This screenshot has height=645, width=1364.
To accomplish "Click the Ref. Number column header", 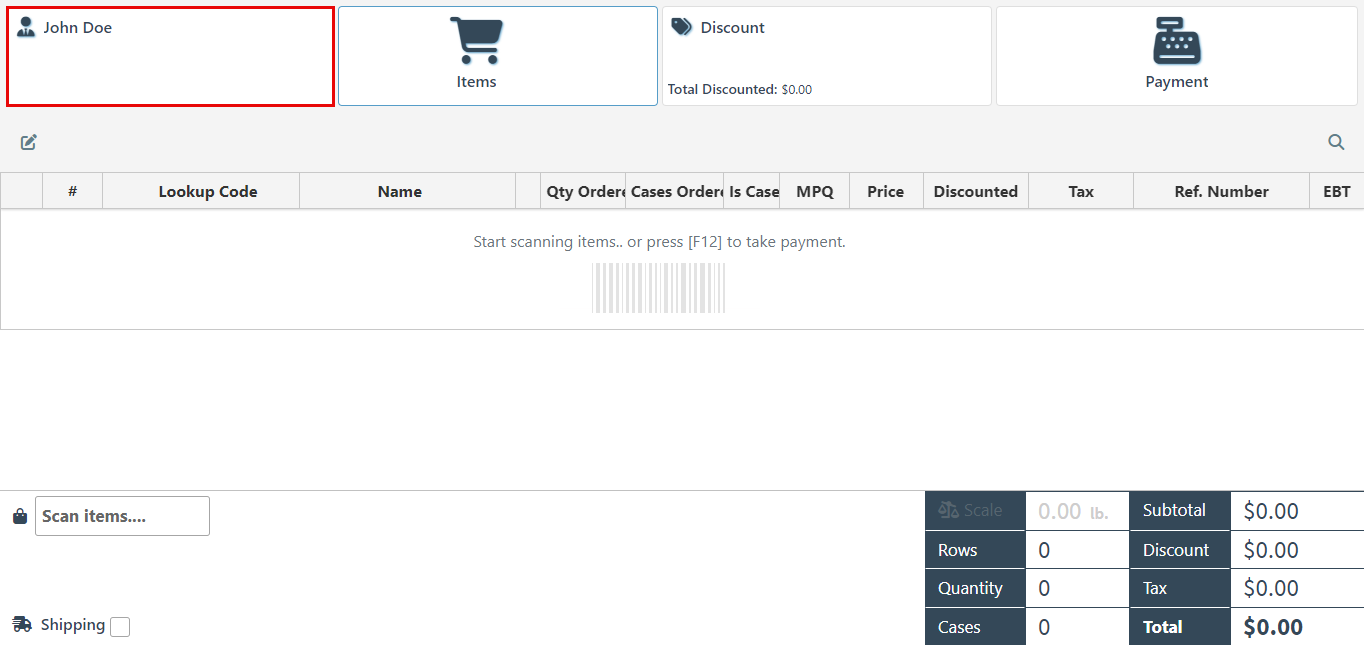I will tap(1221, 192).
